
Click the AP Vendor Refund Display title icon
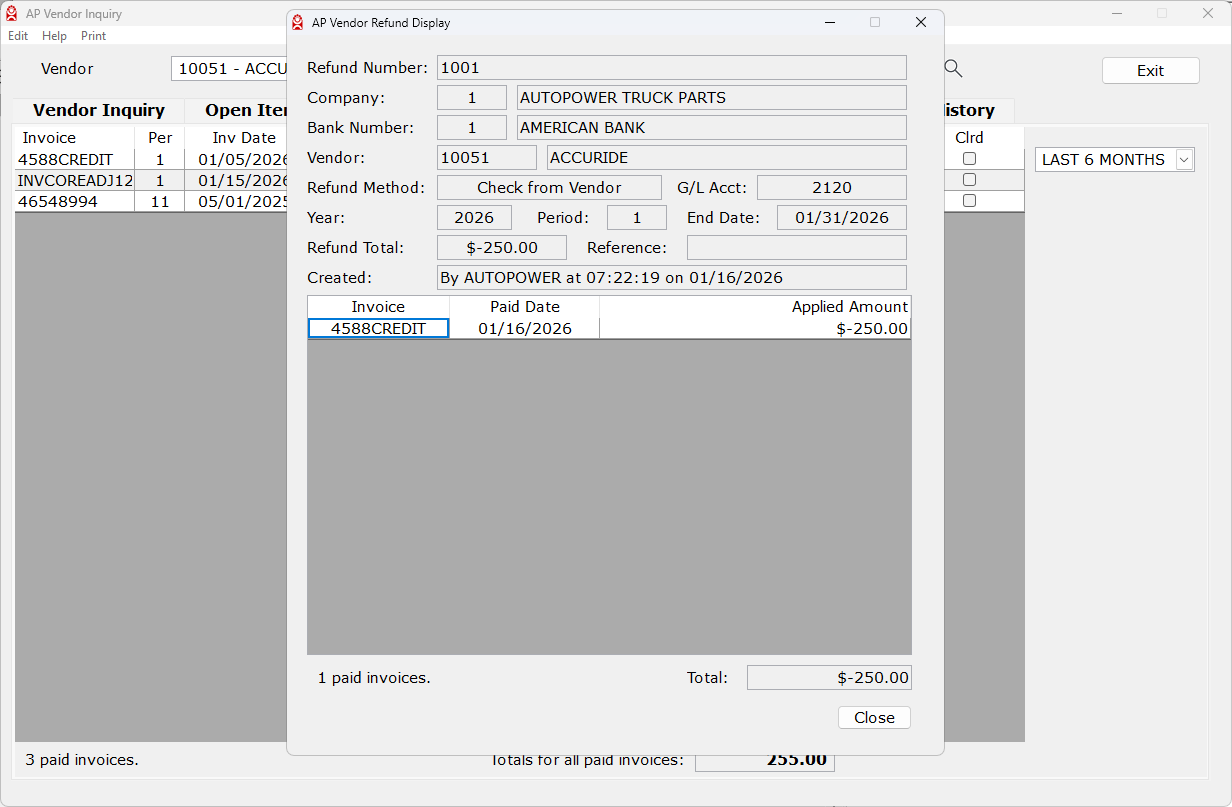[297, 22]
